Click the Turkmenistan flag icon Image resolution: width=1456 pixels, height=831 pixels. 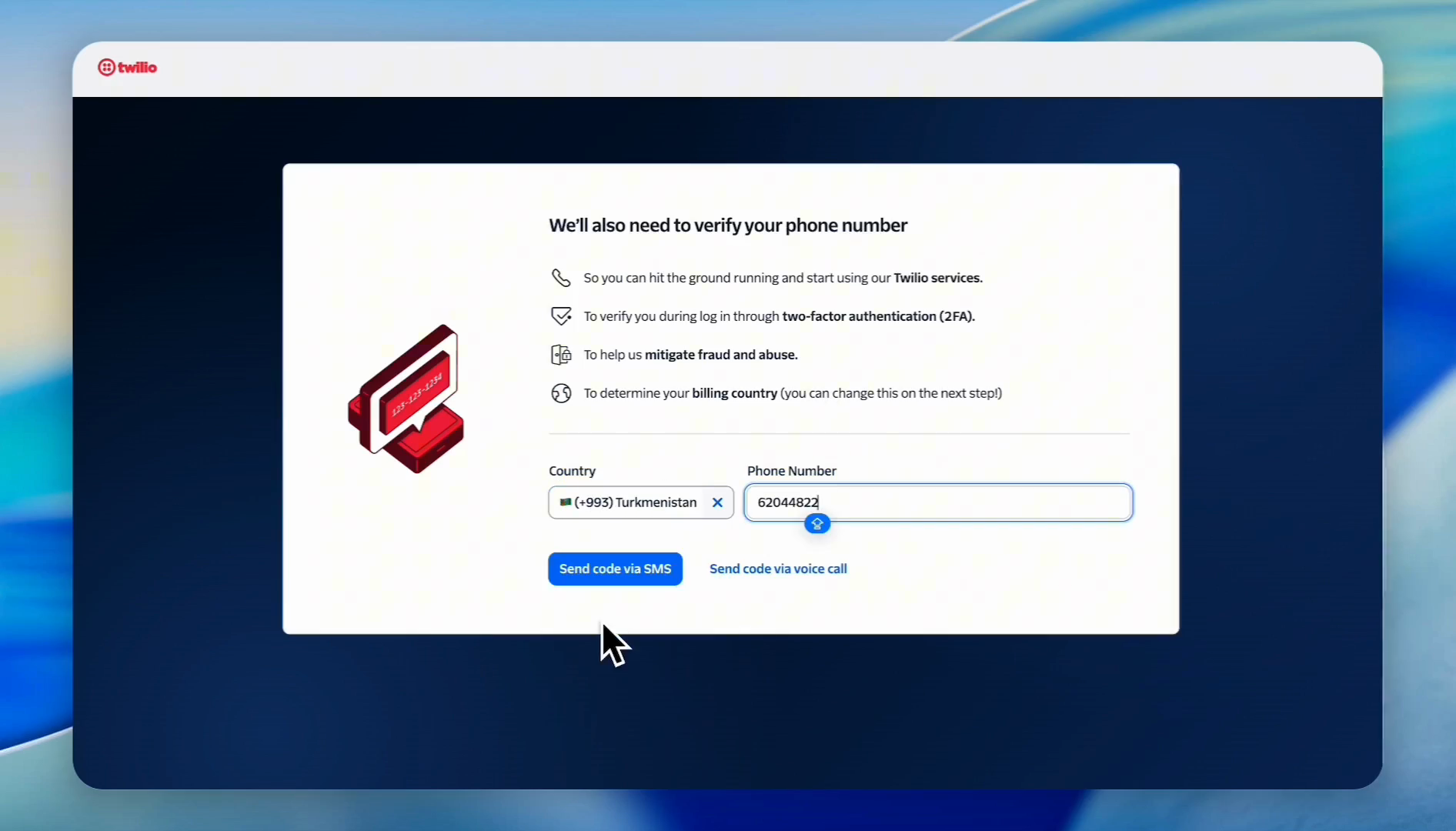[566, 502]
